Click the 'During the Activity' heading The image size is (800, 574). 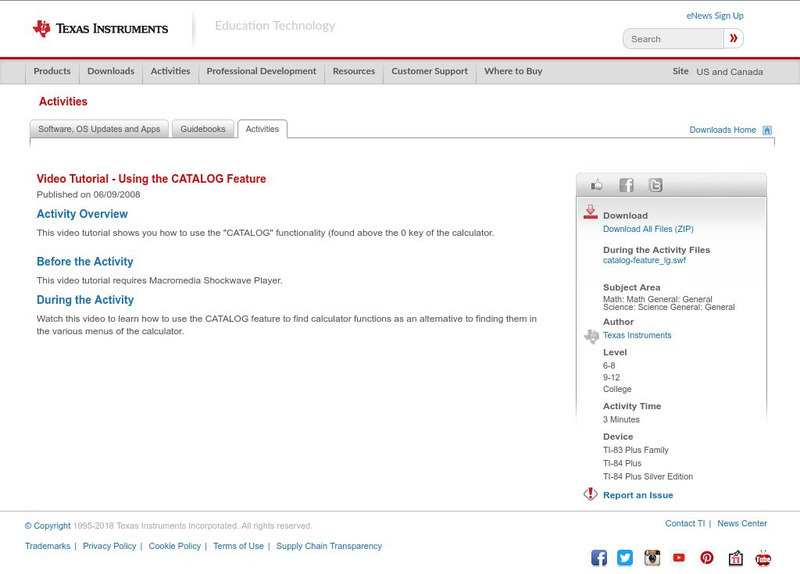pyautogui.click(x=85, y=300)
